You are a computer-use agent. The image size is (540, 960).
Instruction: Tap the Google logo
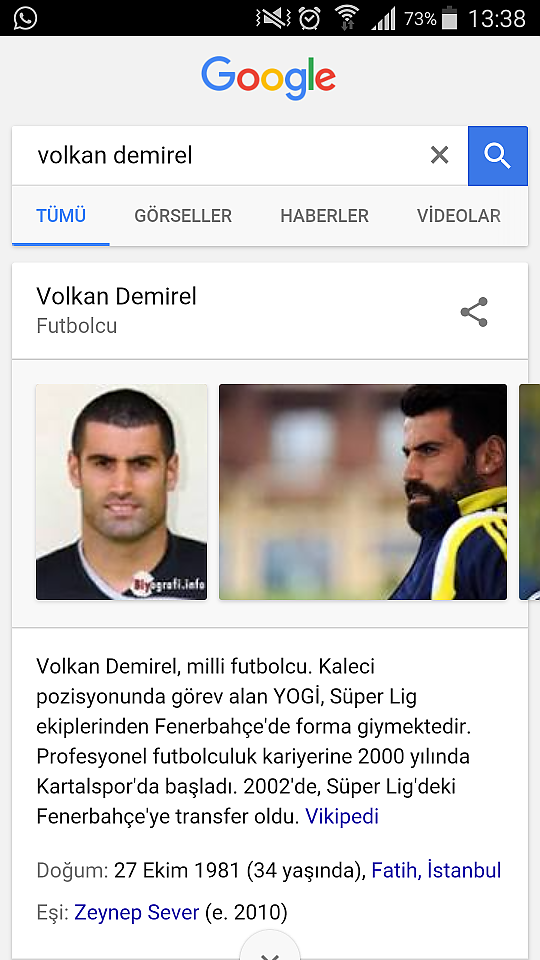(x=269, y=78)
